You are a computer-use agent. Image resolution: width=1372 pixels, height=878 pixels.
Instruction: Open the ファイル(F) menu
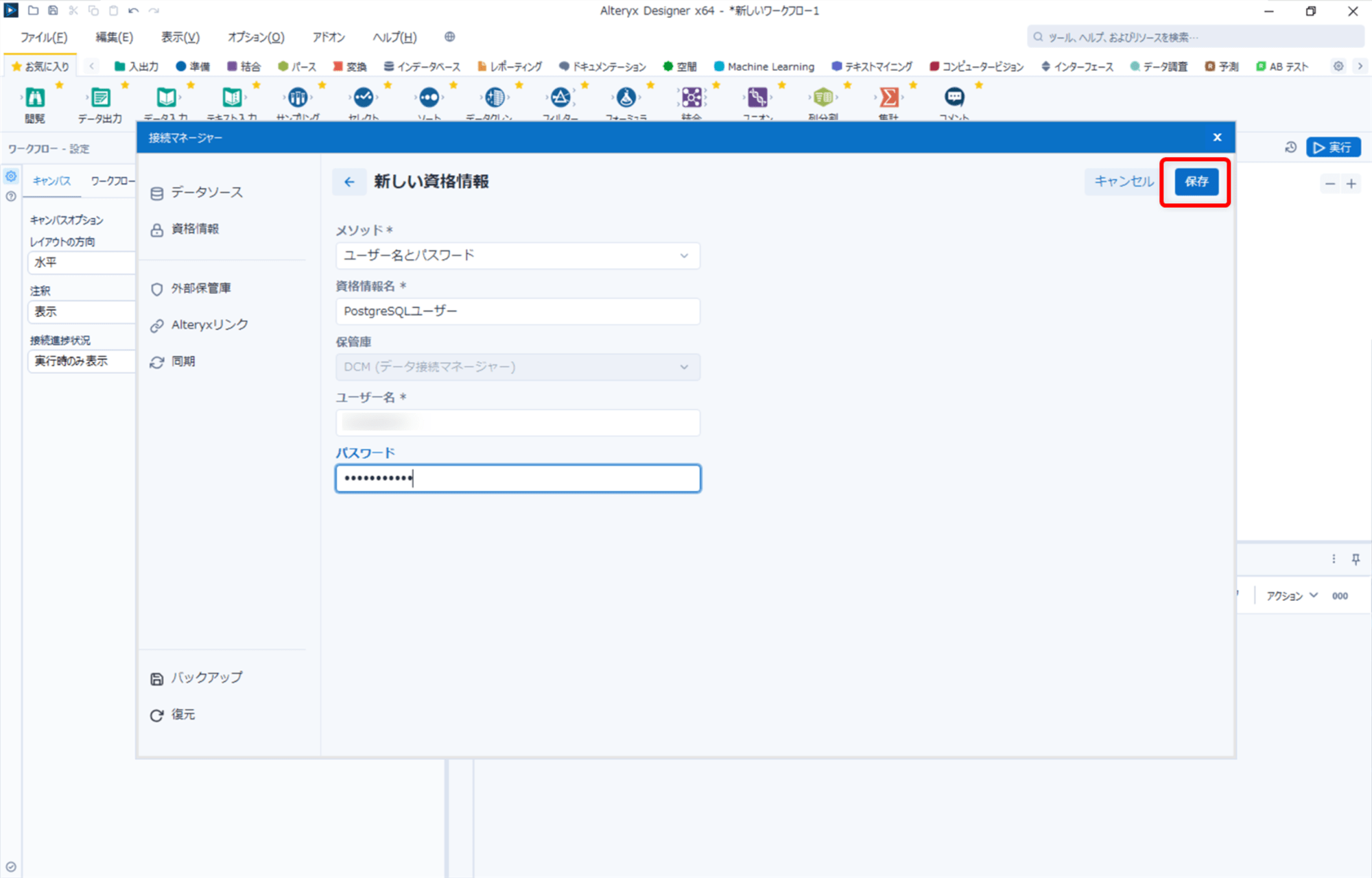pos(44,37)
